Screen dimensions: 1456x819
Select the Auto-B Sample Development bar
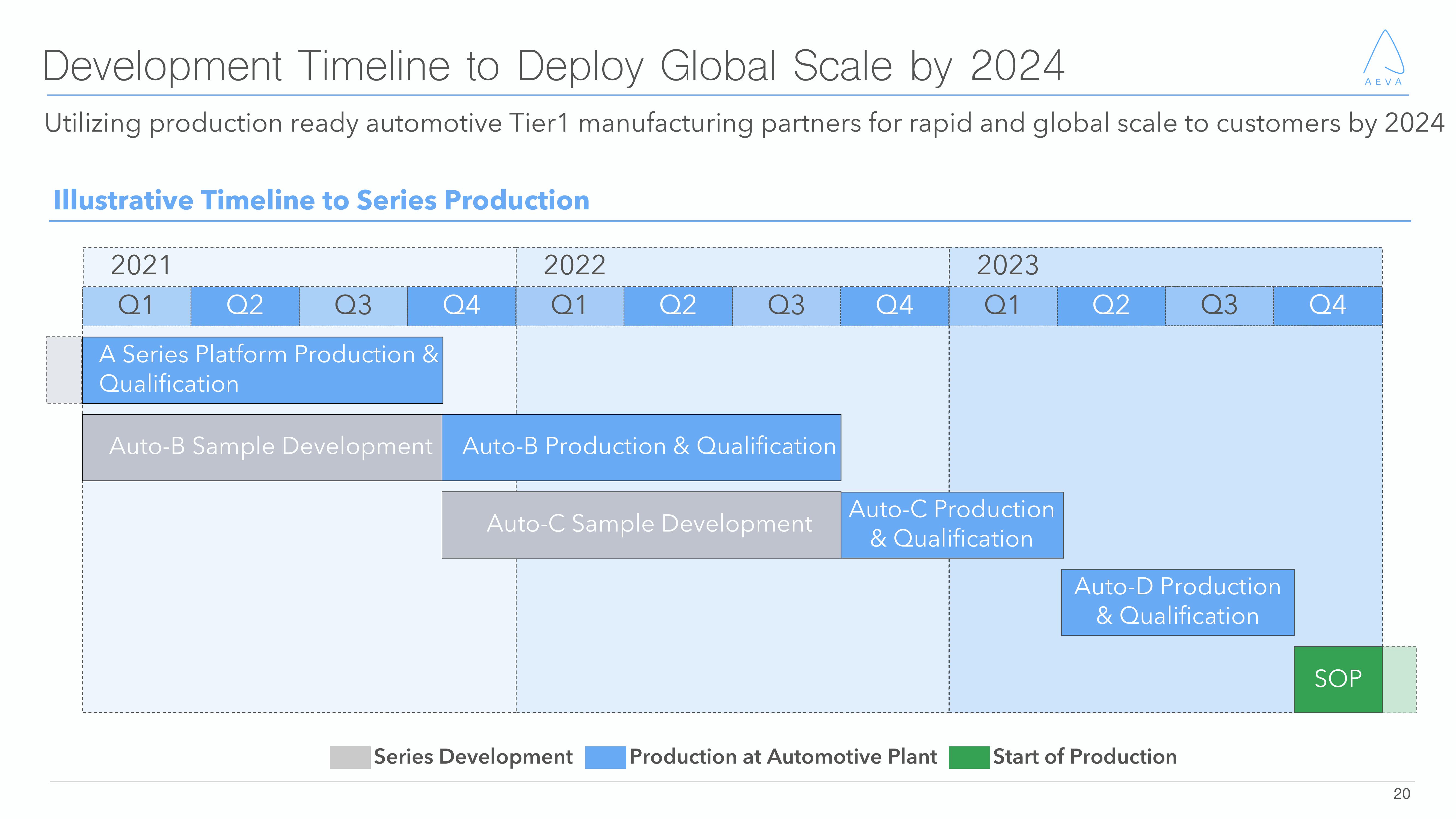(262, 448)
